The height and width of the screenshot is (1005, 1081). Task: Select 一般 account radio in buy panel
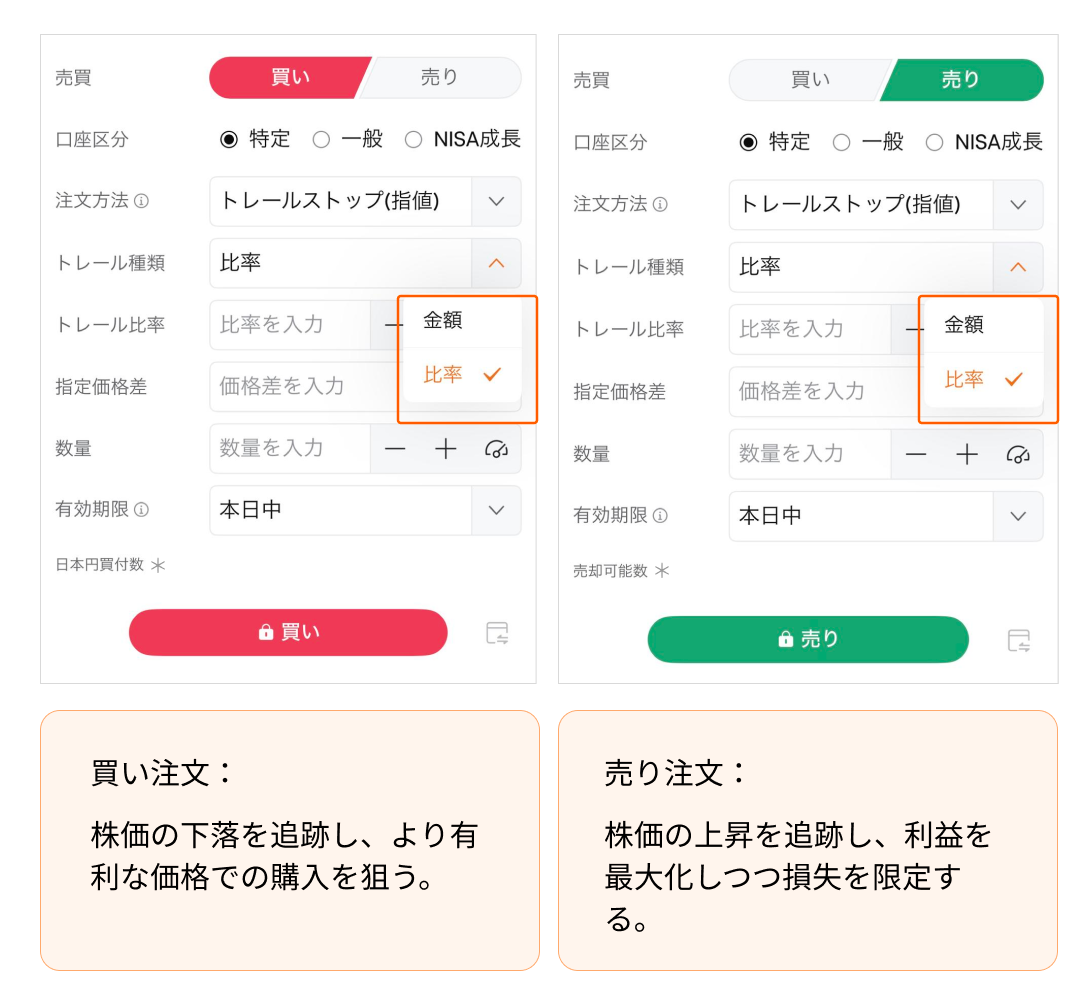coord(321,140)
